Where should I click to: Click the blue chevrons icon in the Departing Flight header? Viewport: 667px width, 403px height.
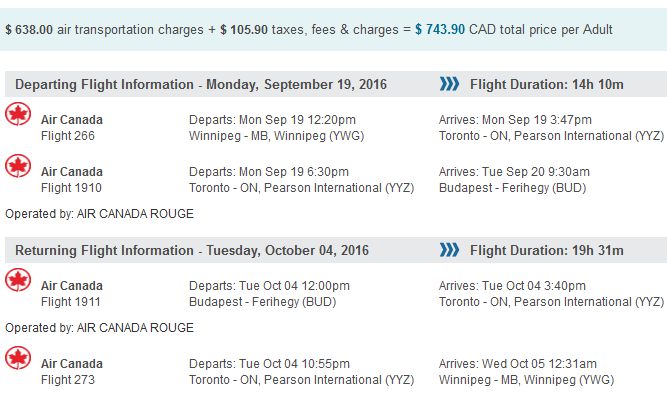449,84
